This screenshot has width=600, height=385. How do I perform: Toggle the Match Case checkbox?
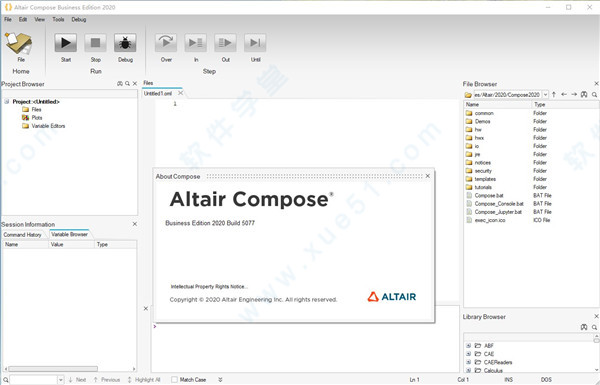pos(174,379)
